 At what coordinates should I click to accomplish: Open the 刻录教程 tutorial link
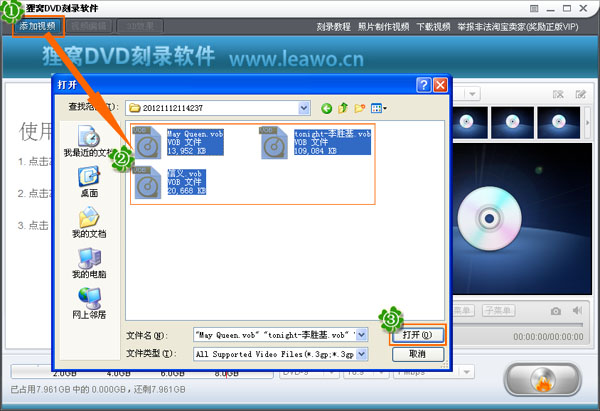(x=333, y=27)
